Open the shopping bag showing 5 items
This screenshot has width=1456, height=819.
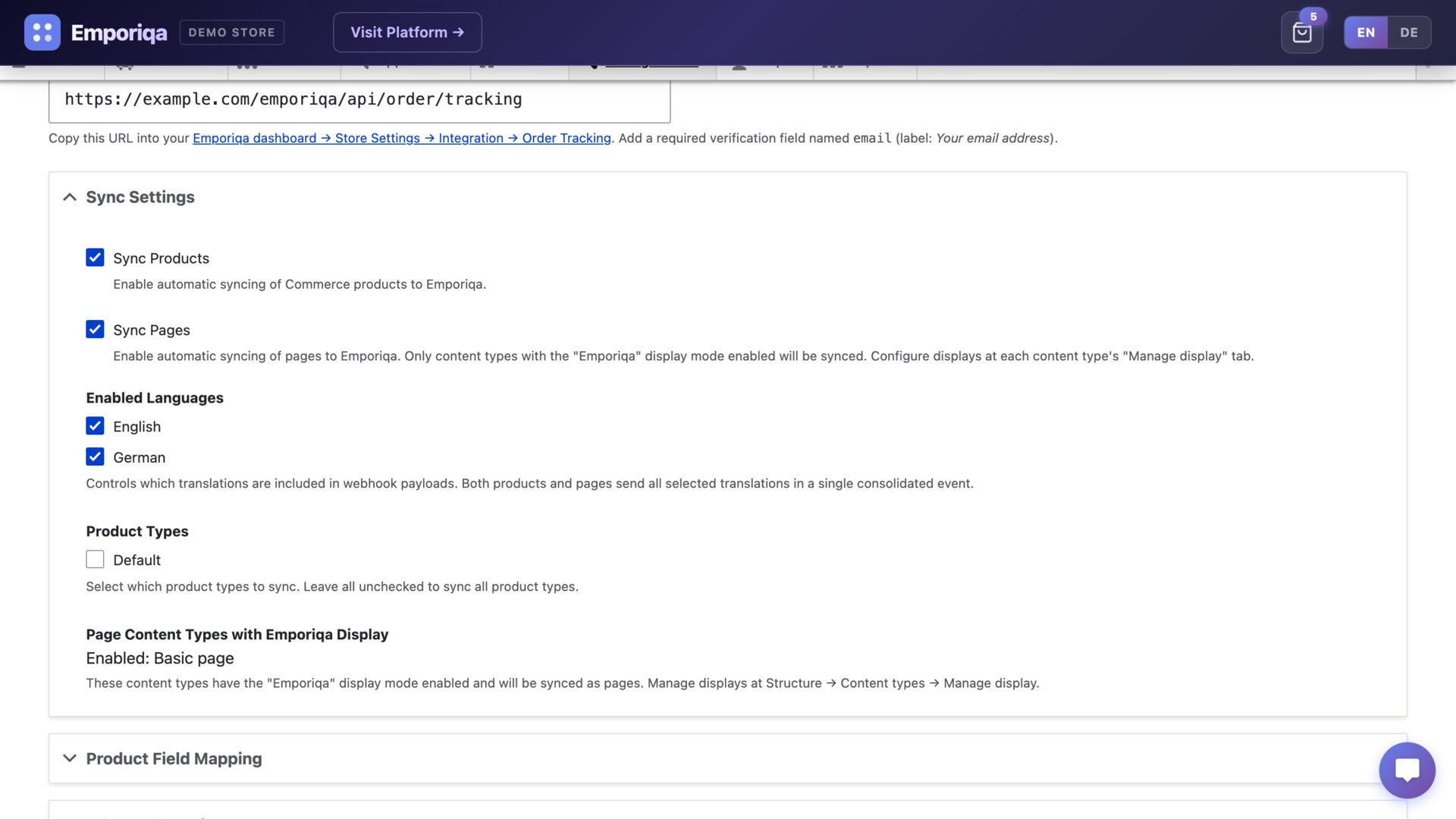(1302, 33)
